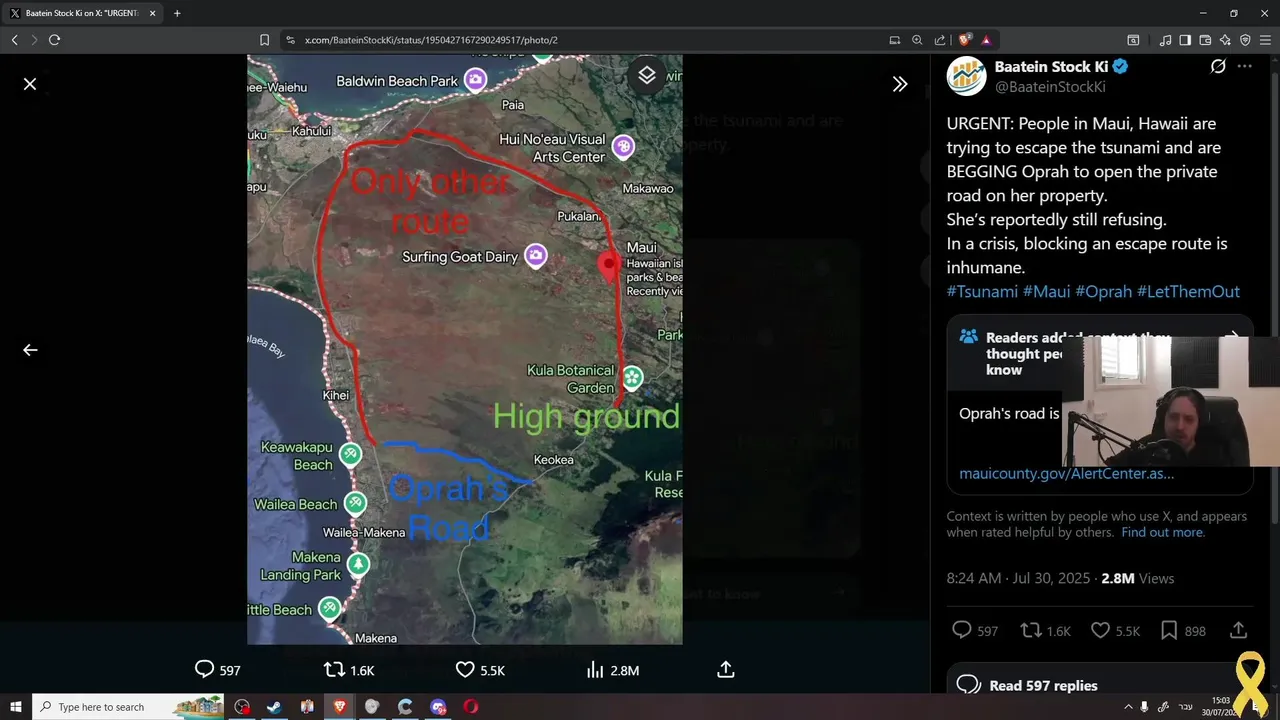Image resolution: width=1280 pixels, height=720 pixels.
Task: Click the share-page icon in address bar
Action: coord(940,40)
